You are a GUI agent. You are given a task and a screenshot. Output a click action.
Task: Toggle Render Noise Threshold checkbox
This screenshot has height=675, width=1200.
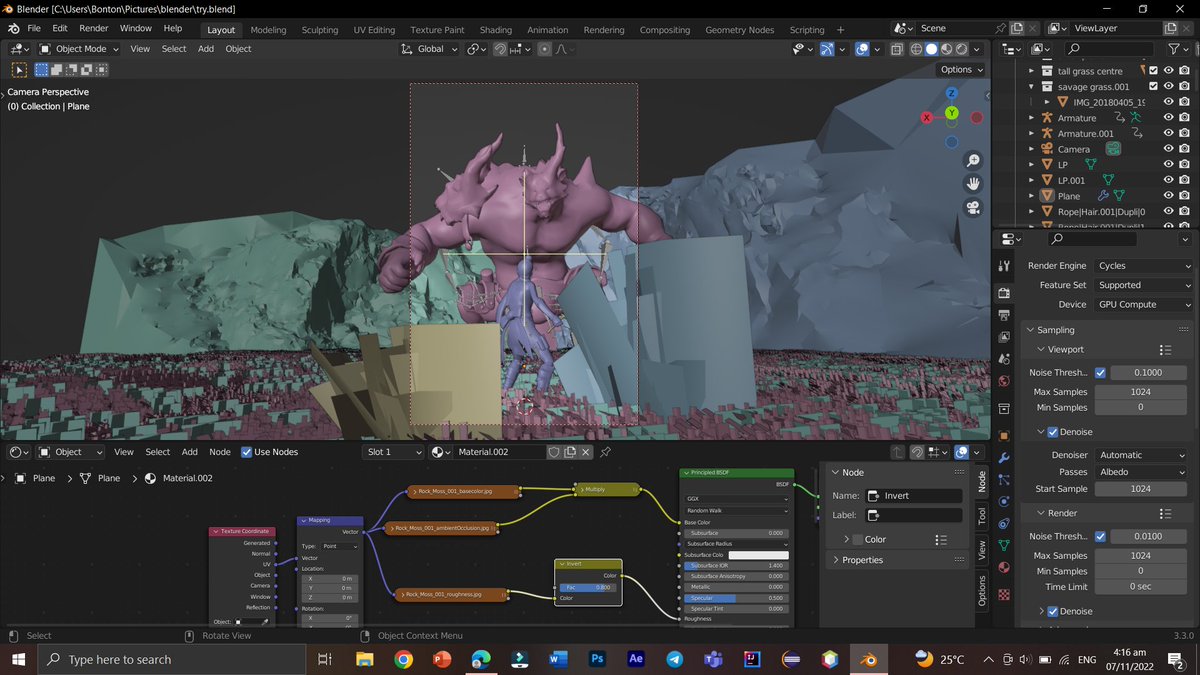pos(1101,536)
